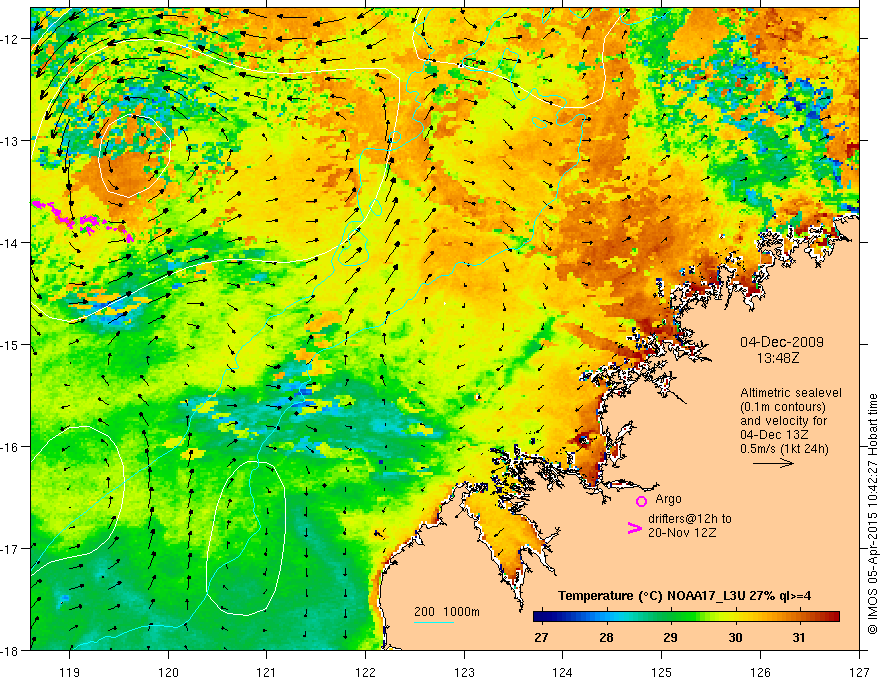Click the dark blue end of the temperature scale

(539, 617)
